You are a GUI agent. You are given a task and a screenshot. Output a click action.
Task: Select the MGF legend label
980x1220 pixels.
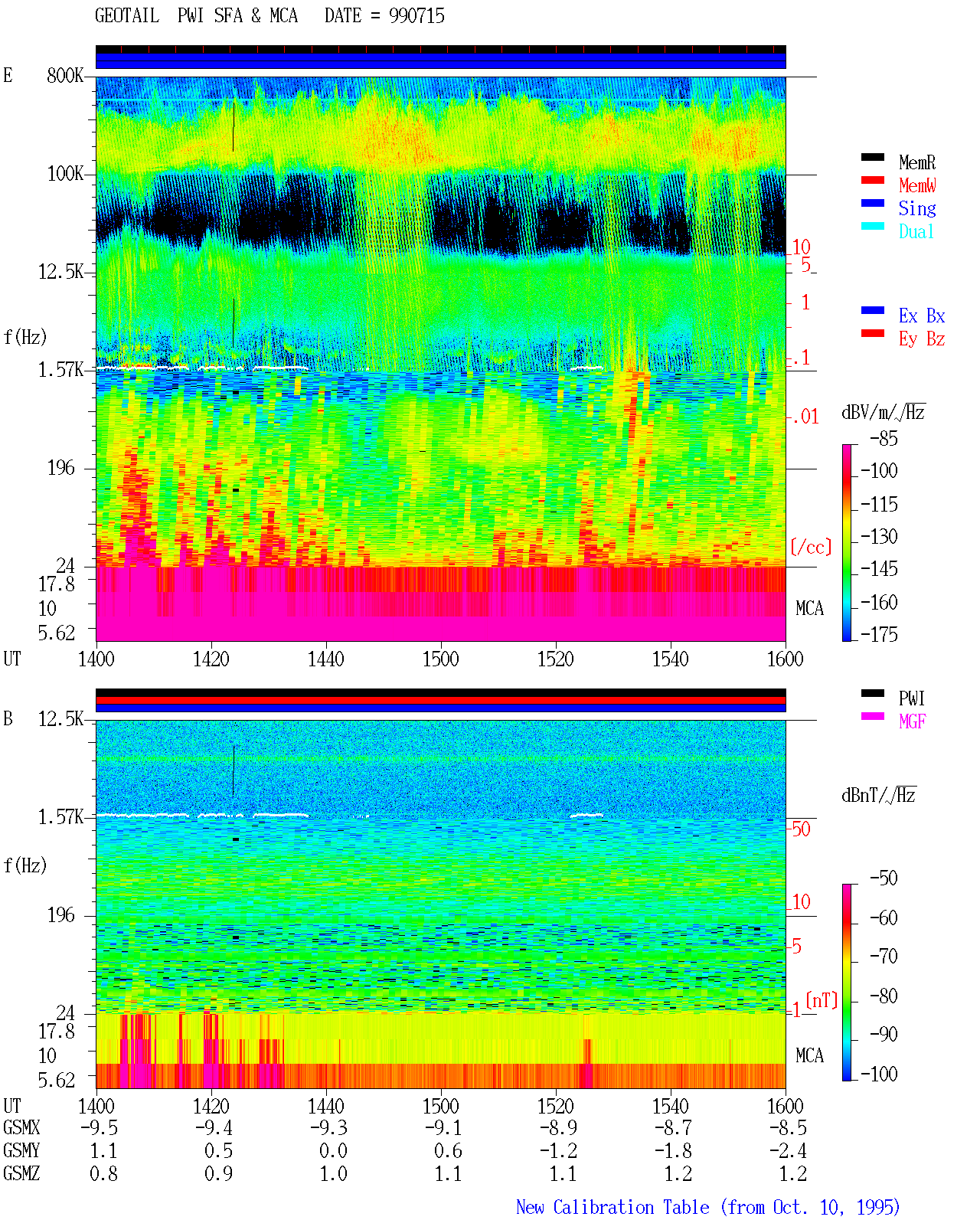(x=912, y=721)
